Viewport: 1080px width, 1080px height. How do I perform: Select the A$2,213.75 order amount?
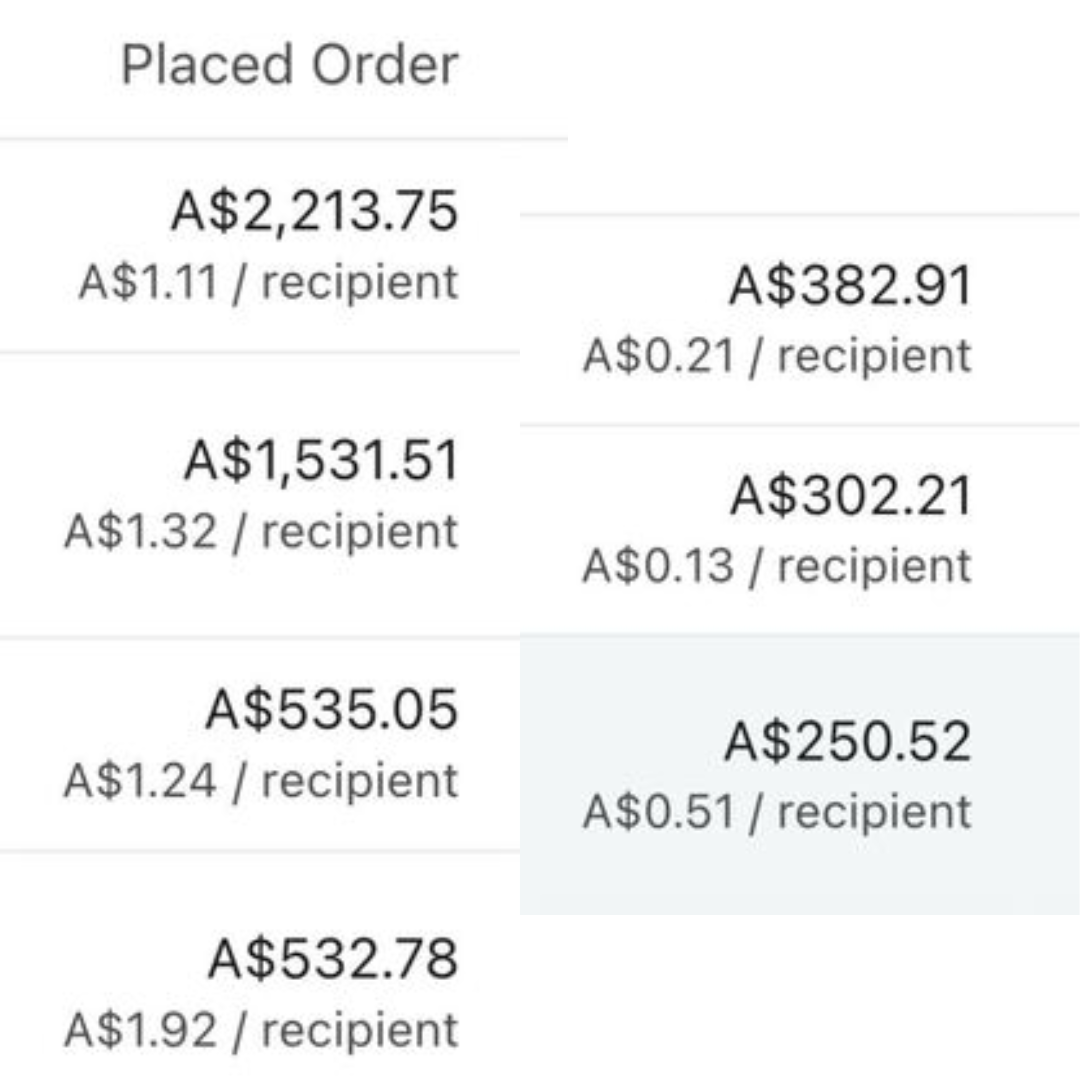pos(314,212)
